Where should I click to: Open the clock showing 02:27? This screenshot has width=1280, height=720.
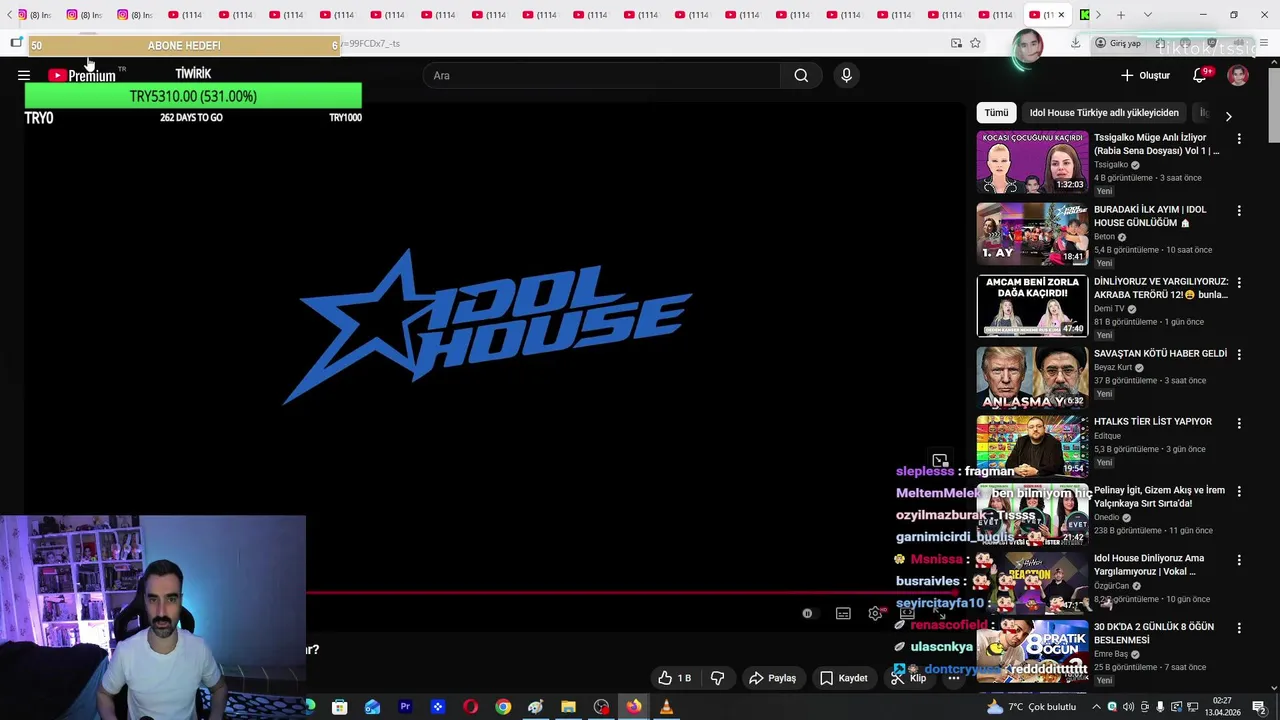pyautogui.click(x=1223, y=707)
